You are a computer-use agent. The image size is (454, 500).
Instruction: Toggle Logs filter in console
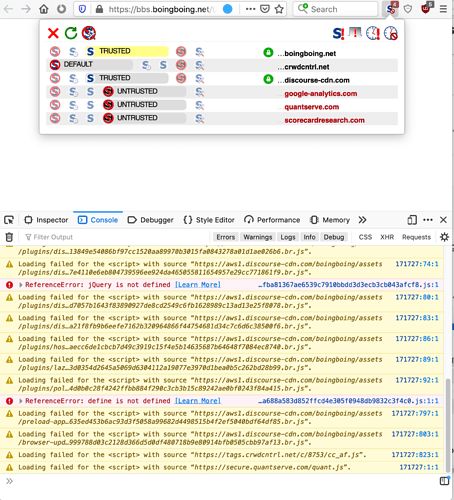click(x=288, y=237)
